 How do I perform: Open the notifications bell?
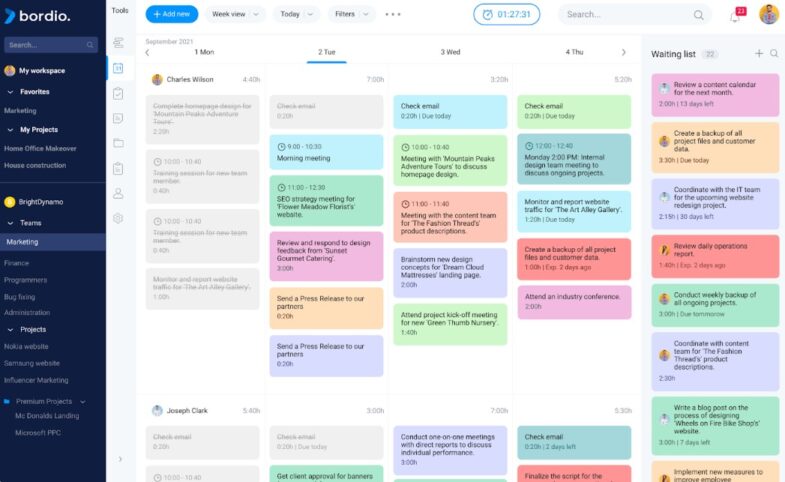pyautogui.click(x=734, y=17)
